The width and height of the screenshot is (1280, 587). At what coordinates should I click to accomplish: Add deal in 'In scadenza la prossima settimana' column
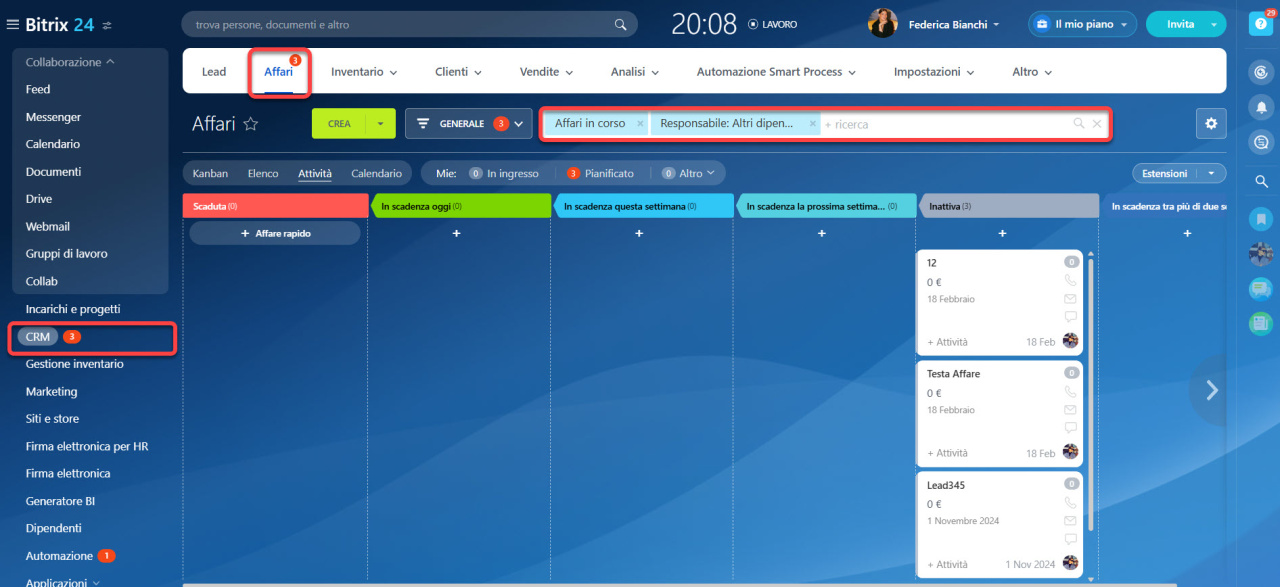click(822, 233)
